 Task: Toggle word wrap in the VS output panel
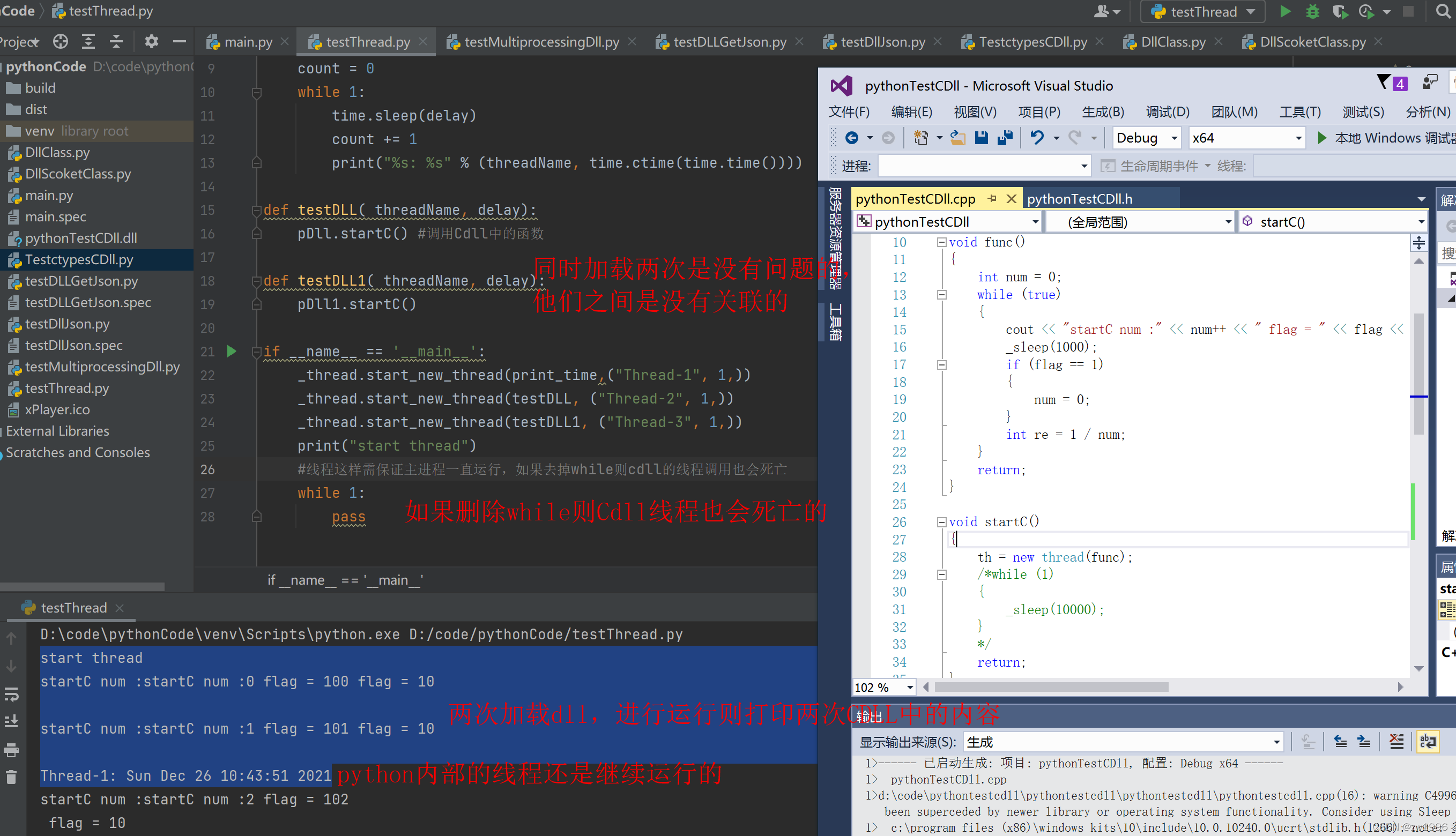click(x=1428, y=742)
